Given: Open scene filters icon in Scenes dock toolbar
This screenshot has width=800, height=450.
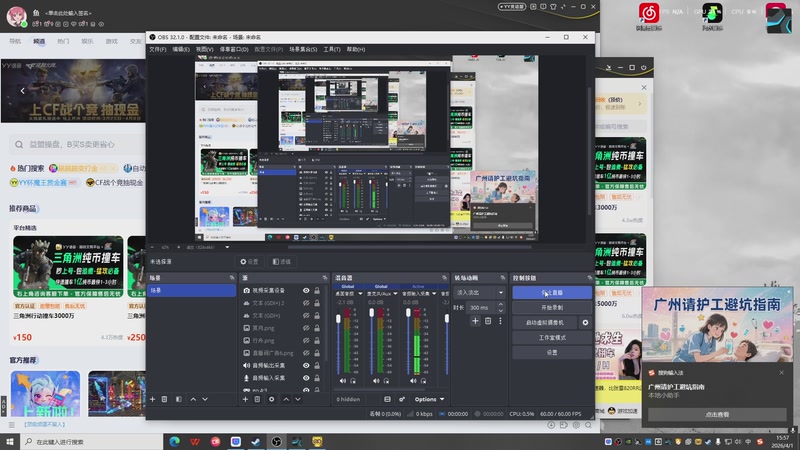Looking at the screenshot, I should click(179, 399).
